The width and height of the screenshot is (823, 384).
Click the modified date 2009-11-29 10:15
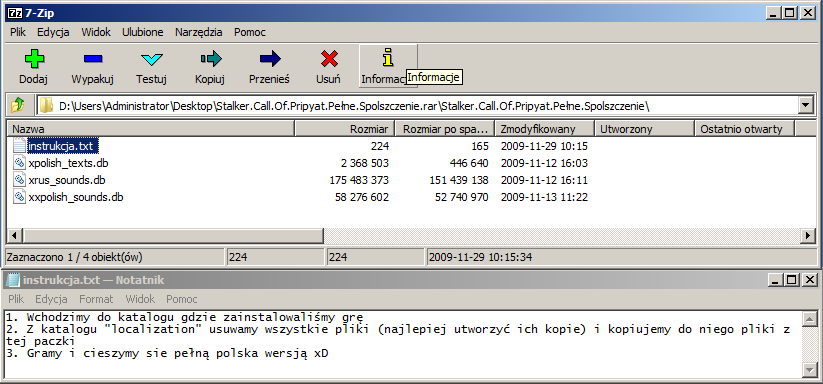point(544,146)
